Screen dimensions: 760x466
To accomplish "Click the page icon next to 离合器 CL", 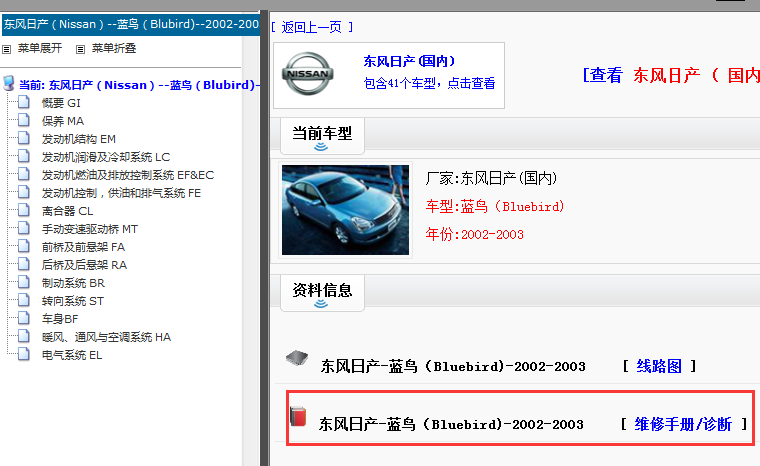I will click(x=24, y=210).
